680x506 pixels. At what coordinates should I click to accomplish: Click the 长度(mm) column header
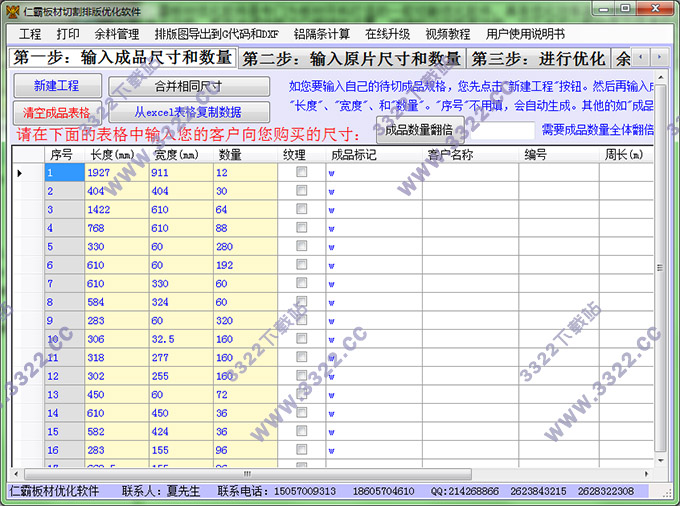(117, 154)
